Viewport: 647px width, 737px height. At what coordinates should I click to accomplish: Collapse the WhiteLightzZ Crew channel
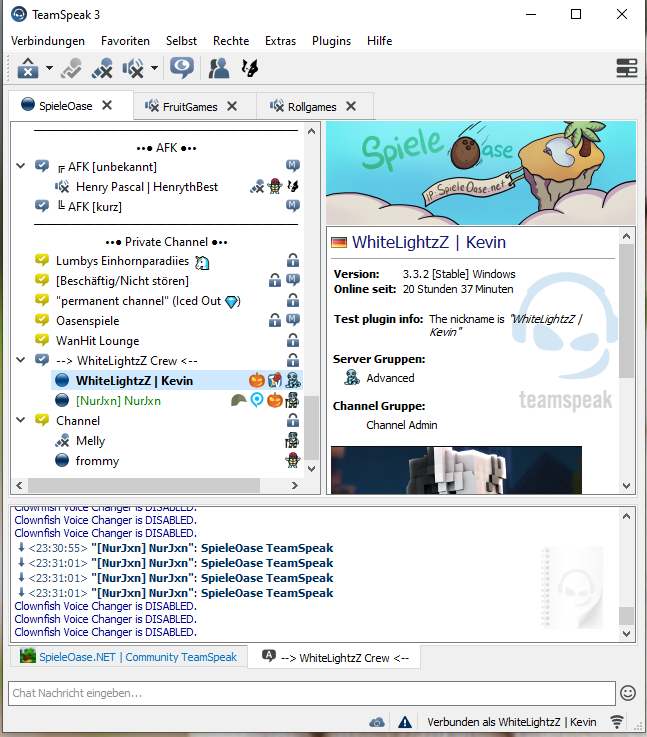pyautogui.click(x=21, y=360)
